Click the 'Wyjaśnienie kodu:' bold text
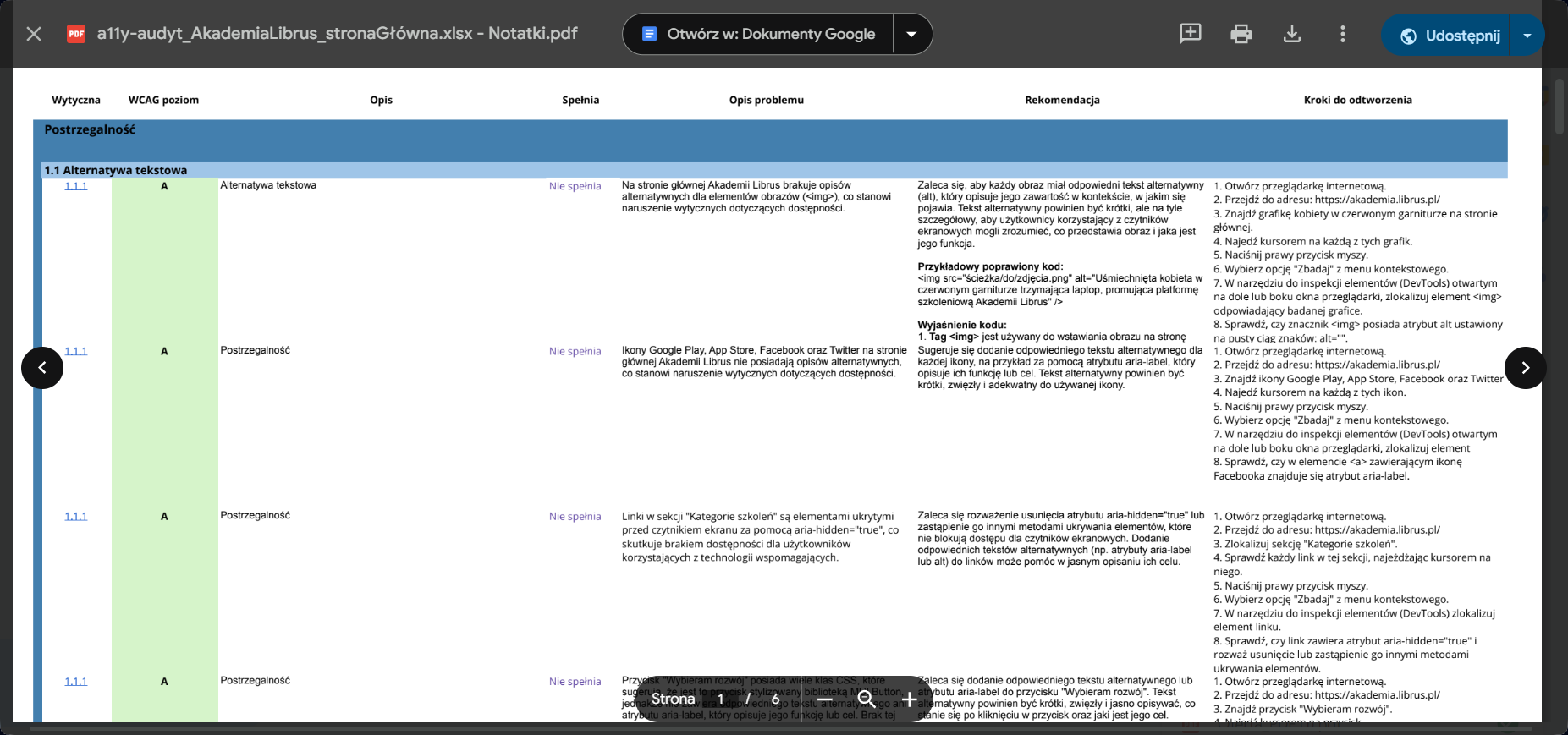 point(962,325)
